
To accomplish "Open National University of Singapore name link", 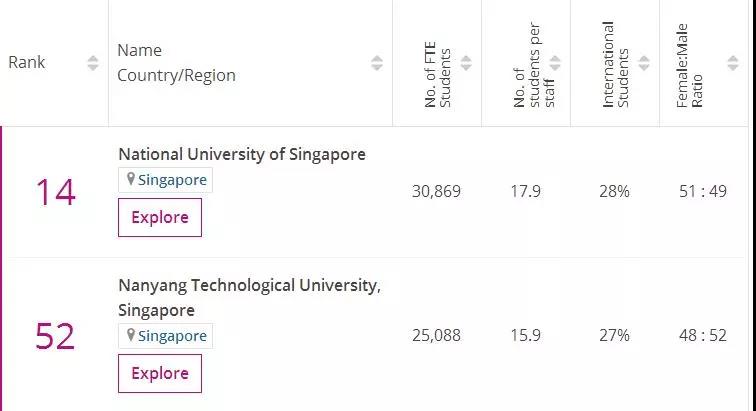I will coord(242,154).
